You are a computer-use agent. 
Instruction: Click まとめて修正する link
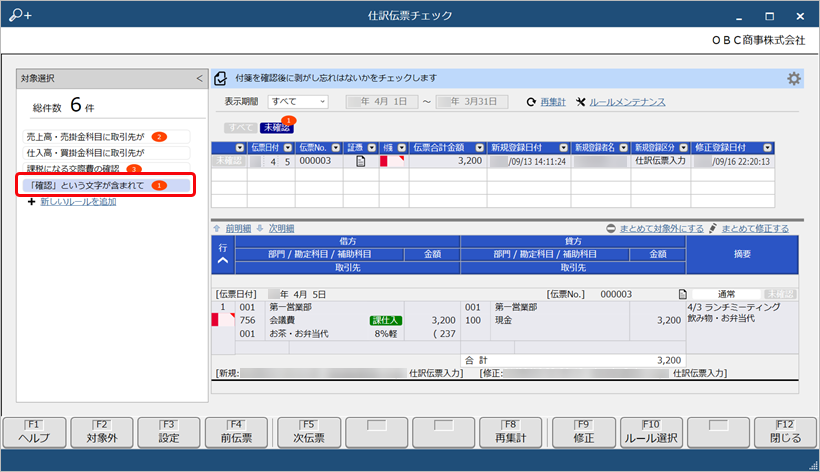click(755, 228)
